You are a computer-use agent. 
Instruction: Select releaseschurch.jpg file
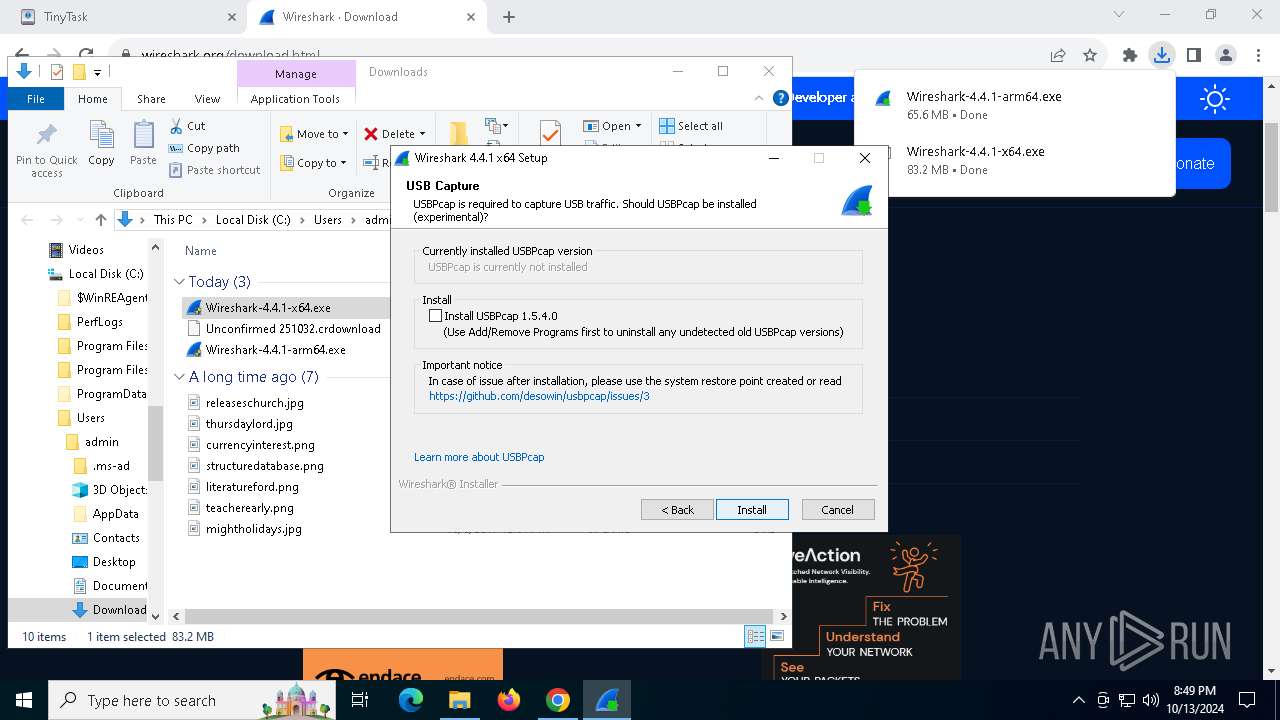(x=254, y=403)
